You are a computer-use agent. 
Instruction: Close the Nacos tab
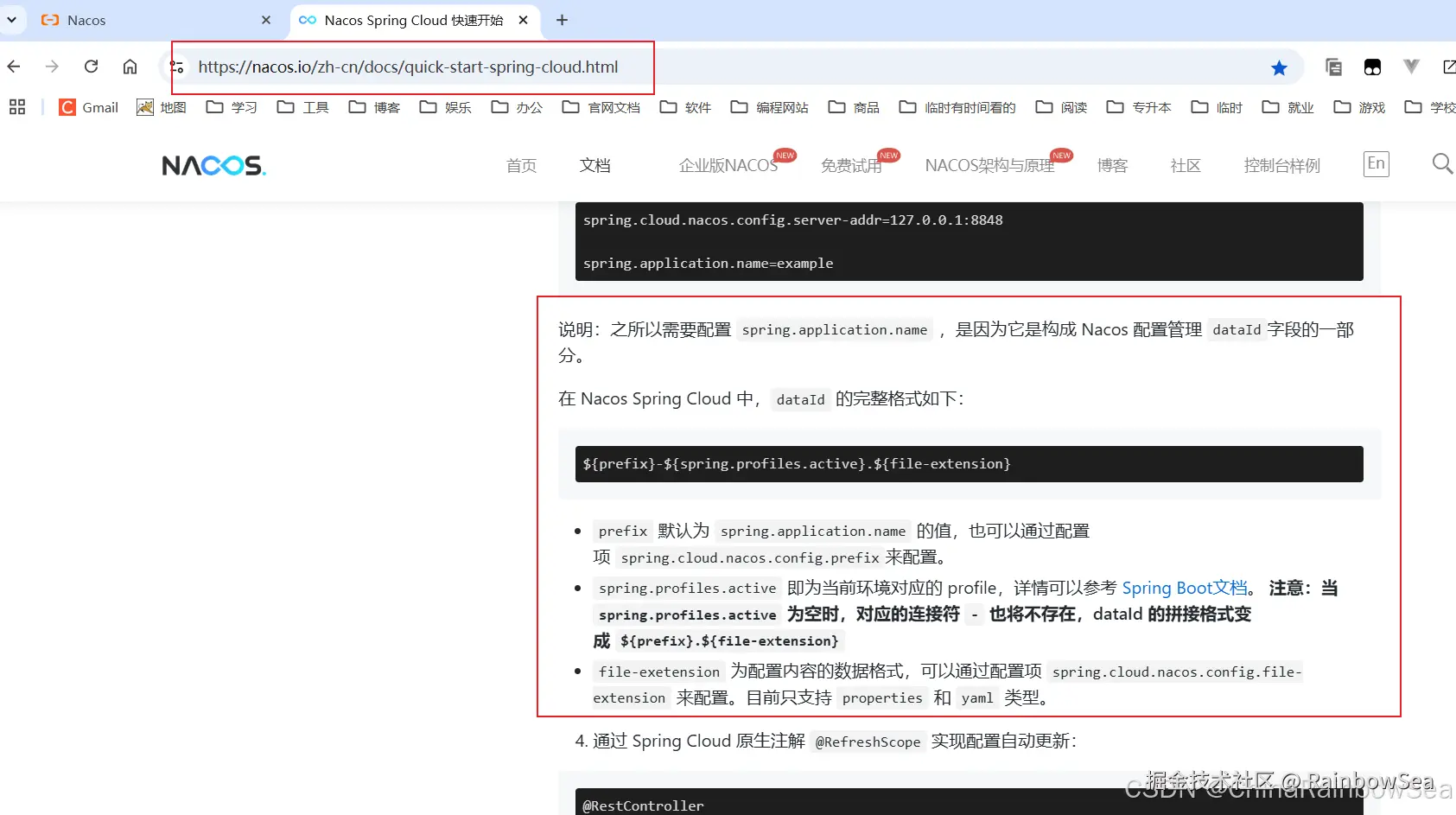266,20
